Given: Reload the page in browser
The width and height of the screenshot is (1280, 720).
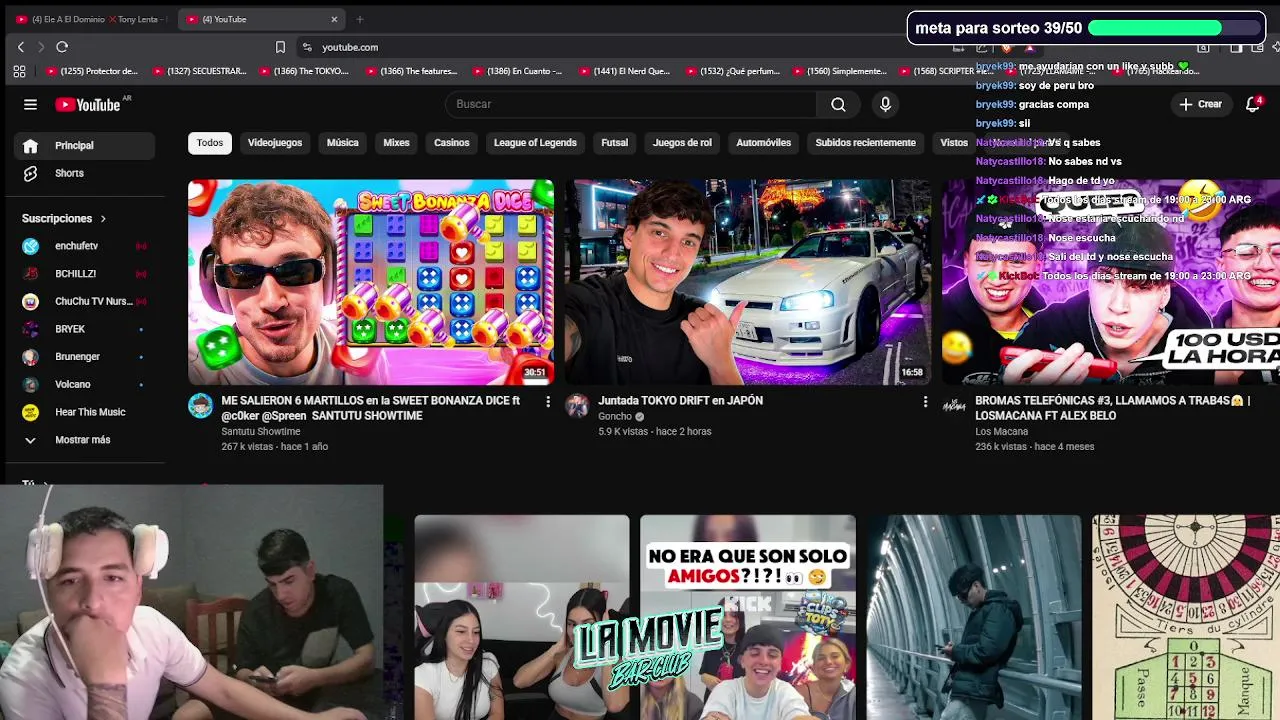Looking at the screenshot, I should 62,47.
